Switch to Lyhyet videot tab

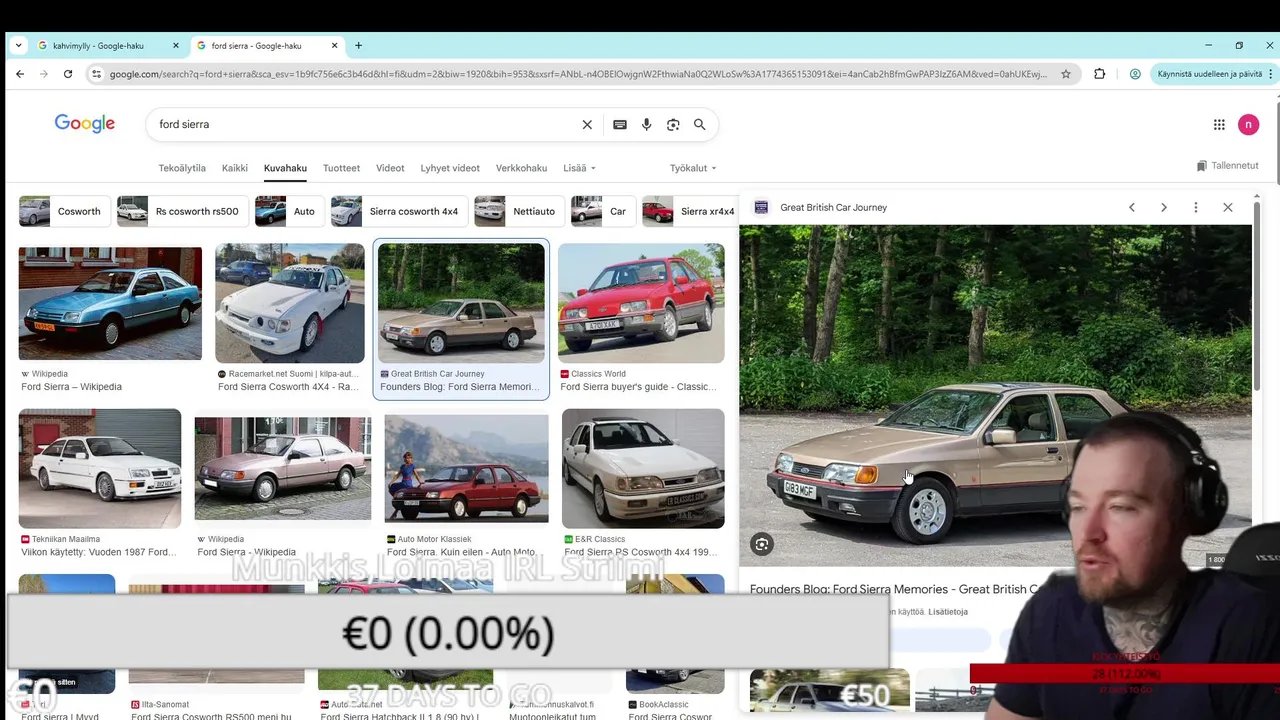coord(450,168)
